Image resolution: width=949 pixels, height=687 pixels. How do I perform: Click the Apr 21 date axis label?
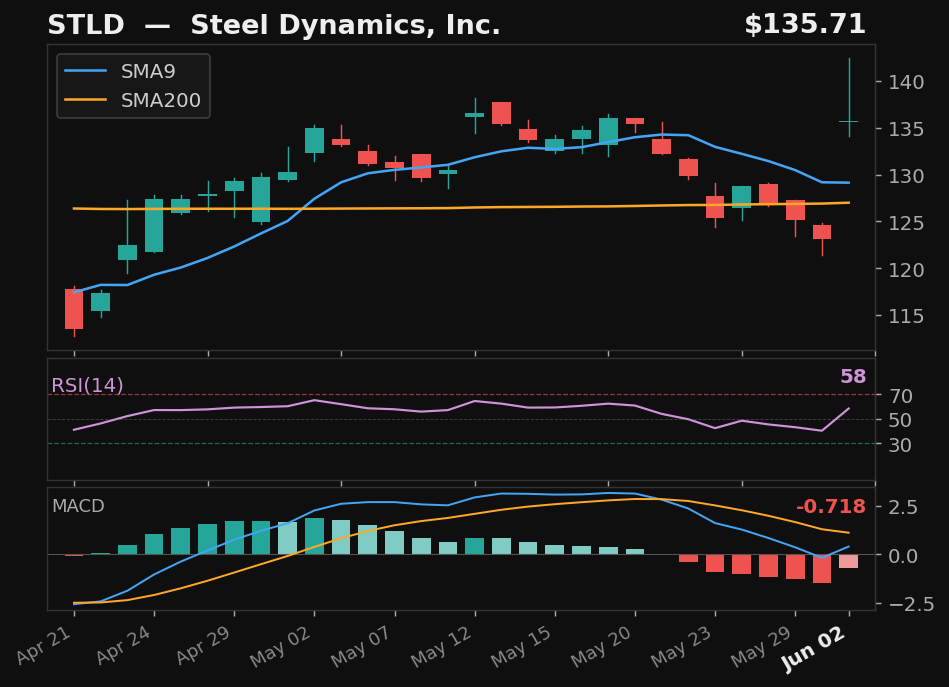44,645
